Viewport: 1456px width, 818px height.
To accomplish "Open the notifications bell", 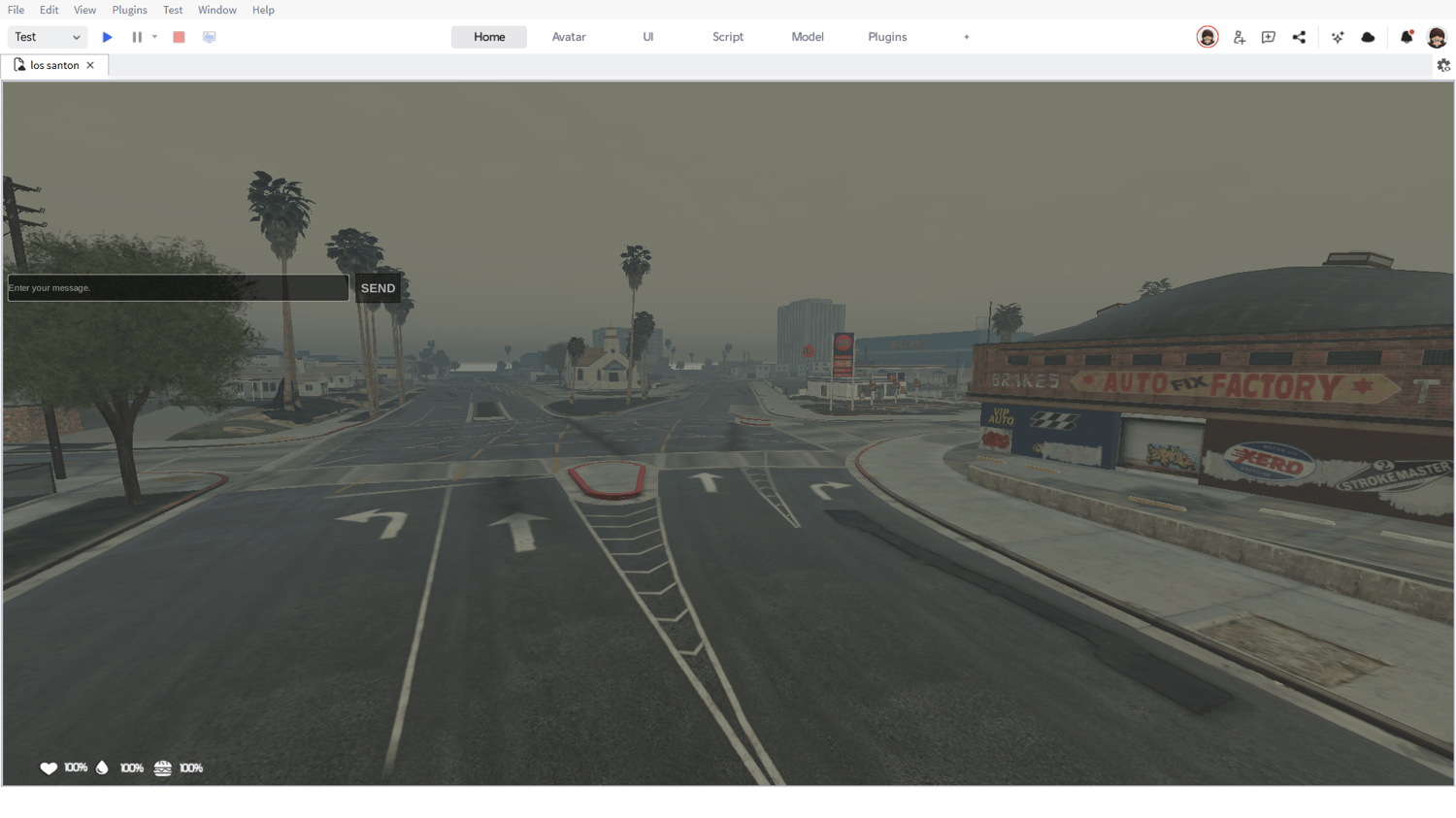I will 1406,37.
